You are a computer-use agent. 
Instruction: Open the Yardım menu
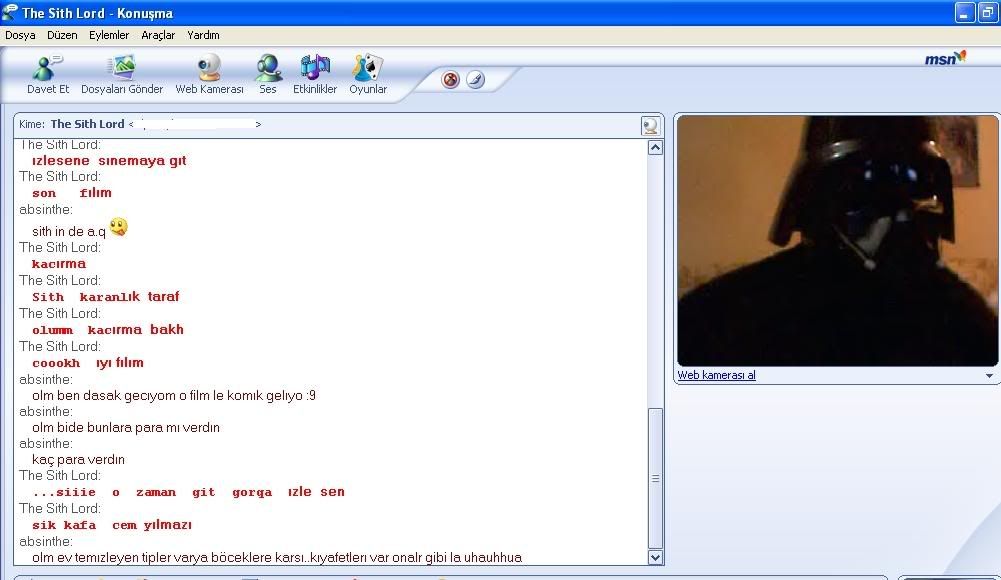204,35
